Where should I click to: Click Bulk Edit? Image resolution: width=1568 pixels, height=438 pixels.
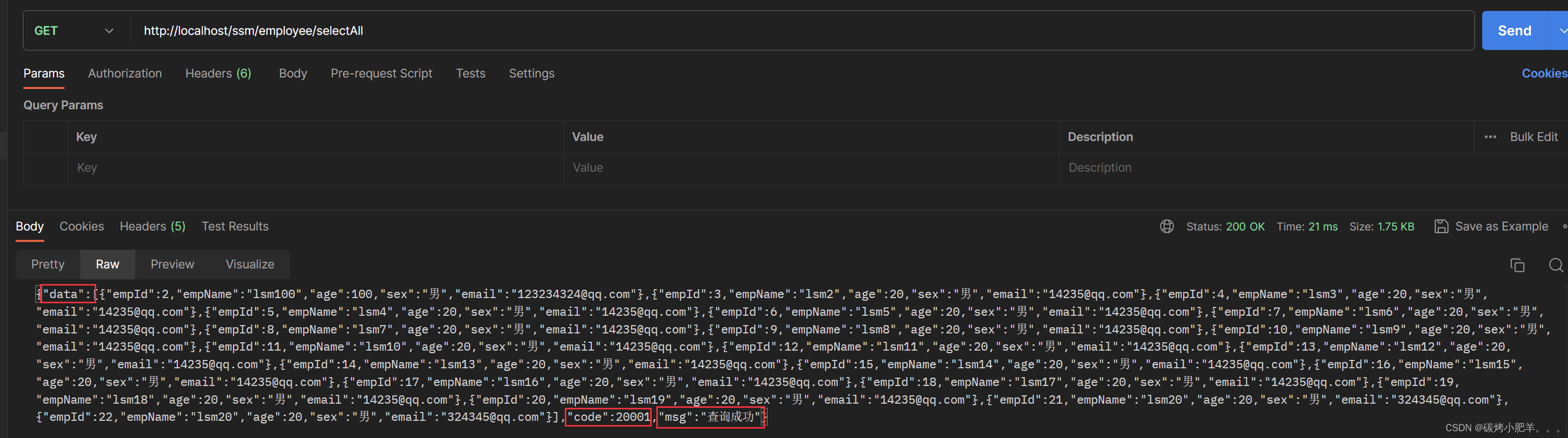(x=1533, y=137)
